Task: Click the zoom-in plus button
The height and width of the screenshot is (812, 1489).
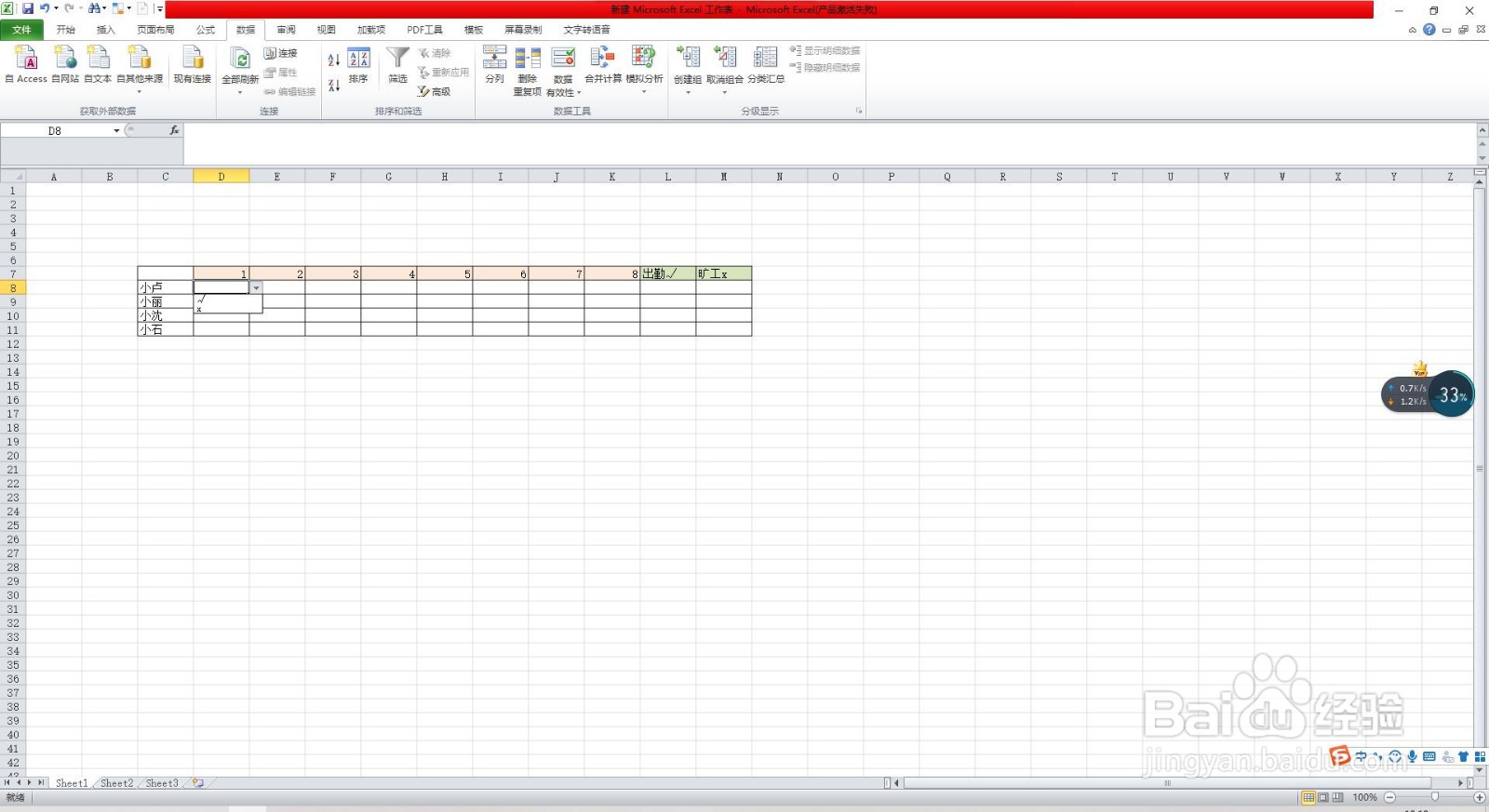Action: tap(1479, 797)
